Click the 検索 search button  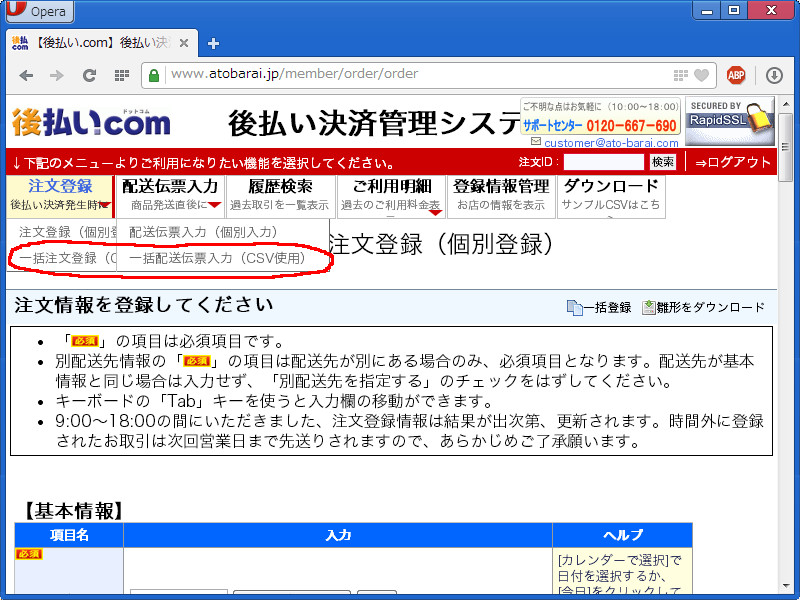tap(663, 162)
